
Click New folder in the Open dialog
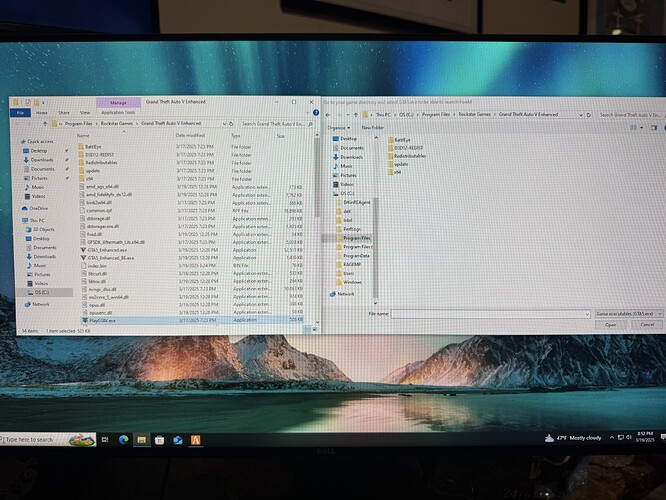click(x=373, y=127)
